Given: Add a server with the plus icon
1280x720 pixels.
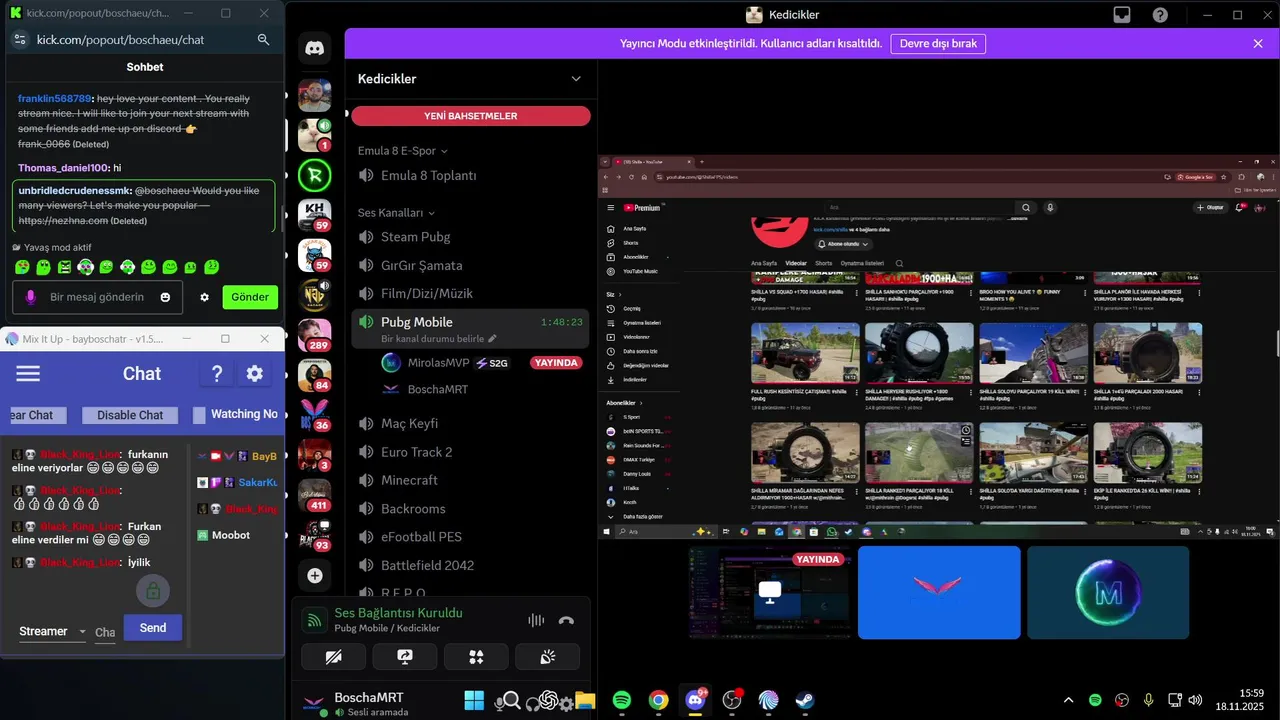Looking at the screenshot, I should pos(314,576).
